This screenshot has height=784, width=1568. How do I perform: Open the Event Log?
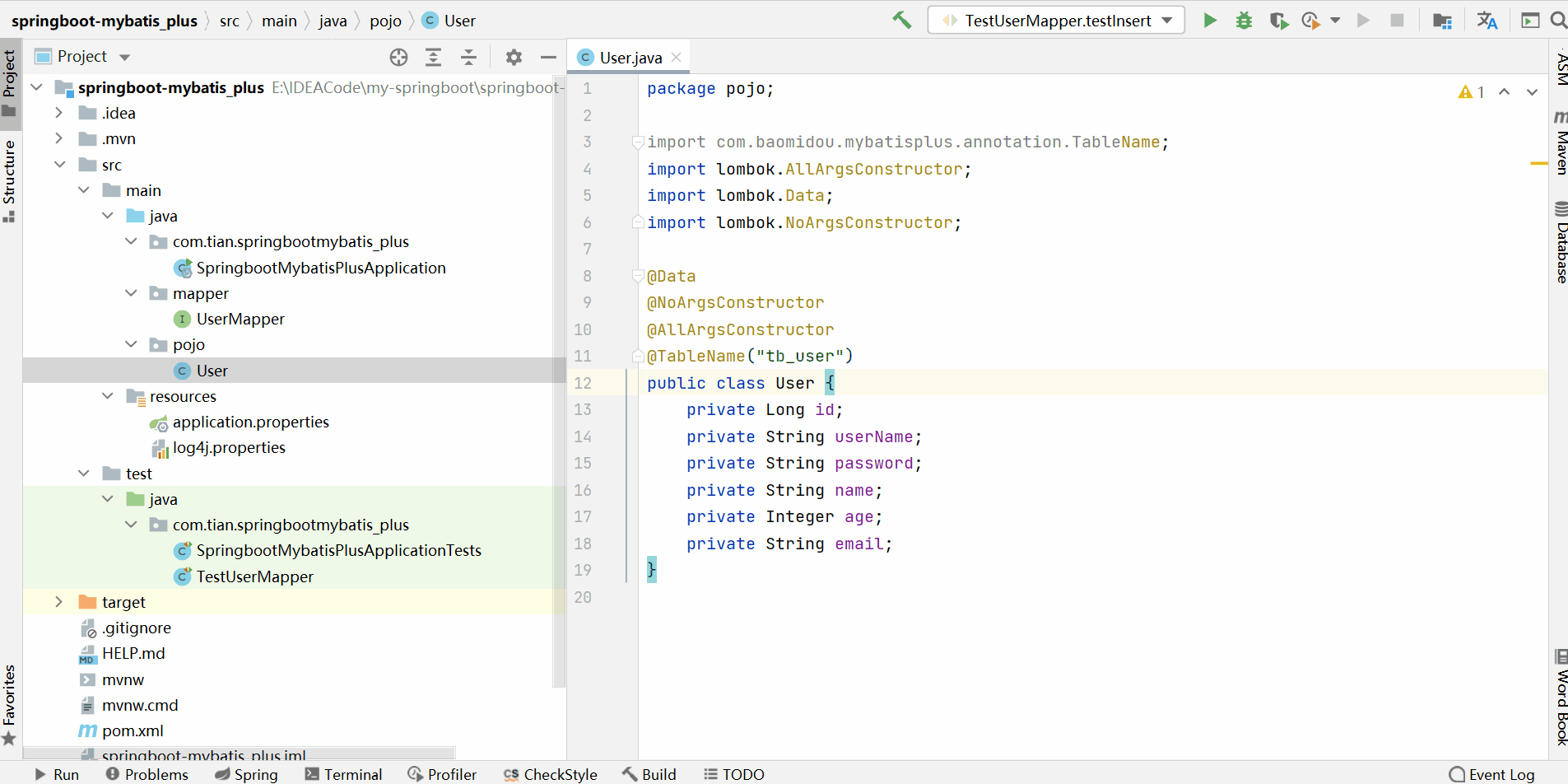1492,774
